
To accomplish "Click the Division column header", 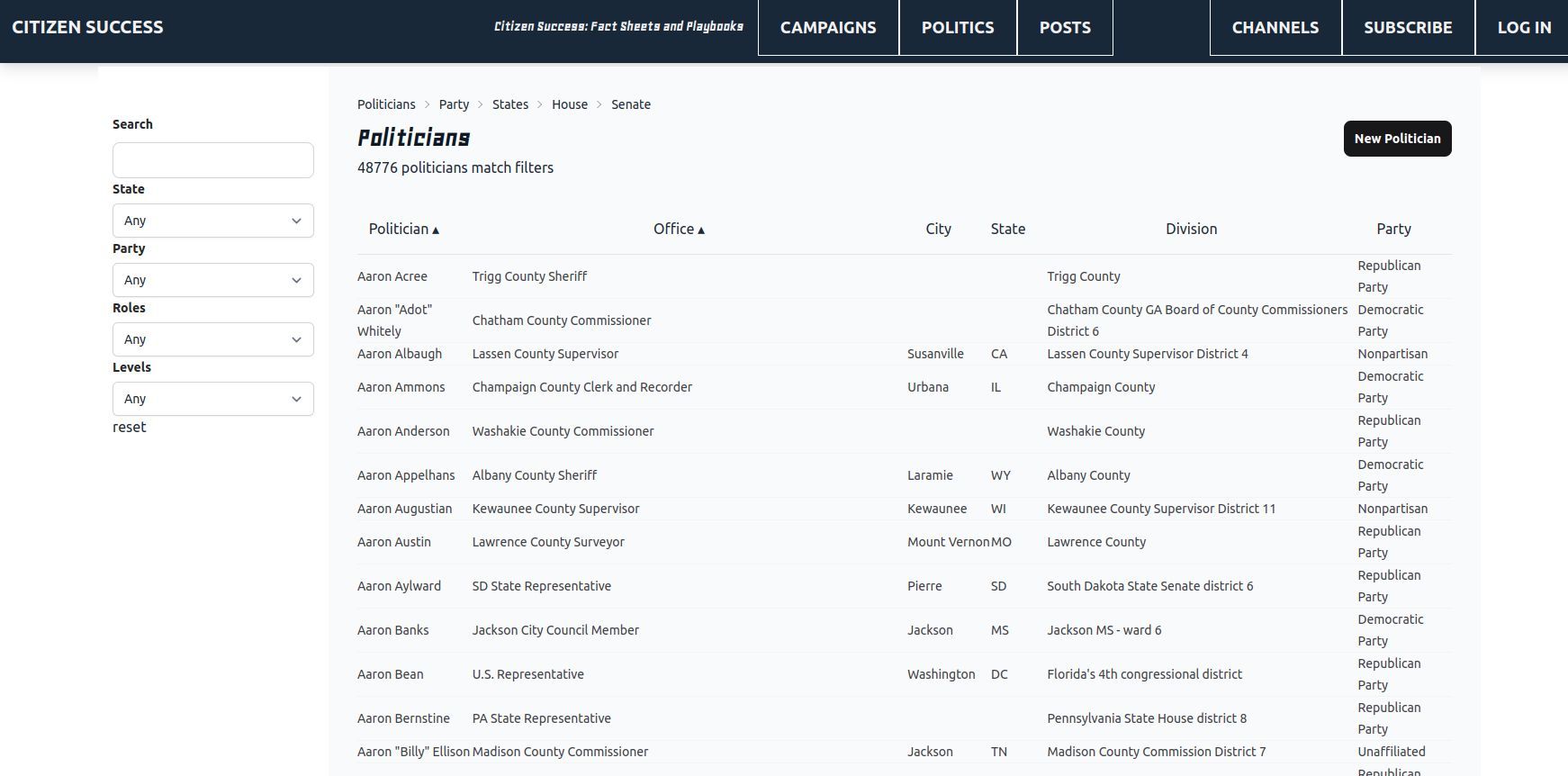I will click(x=1191, y=230).
